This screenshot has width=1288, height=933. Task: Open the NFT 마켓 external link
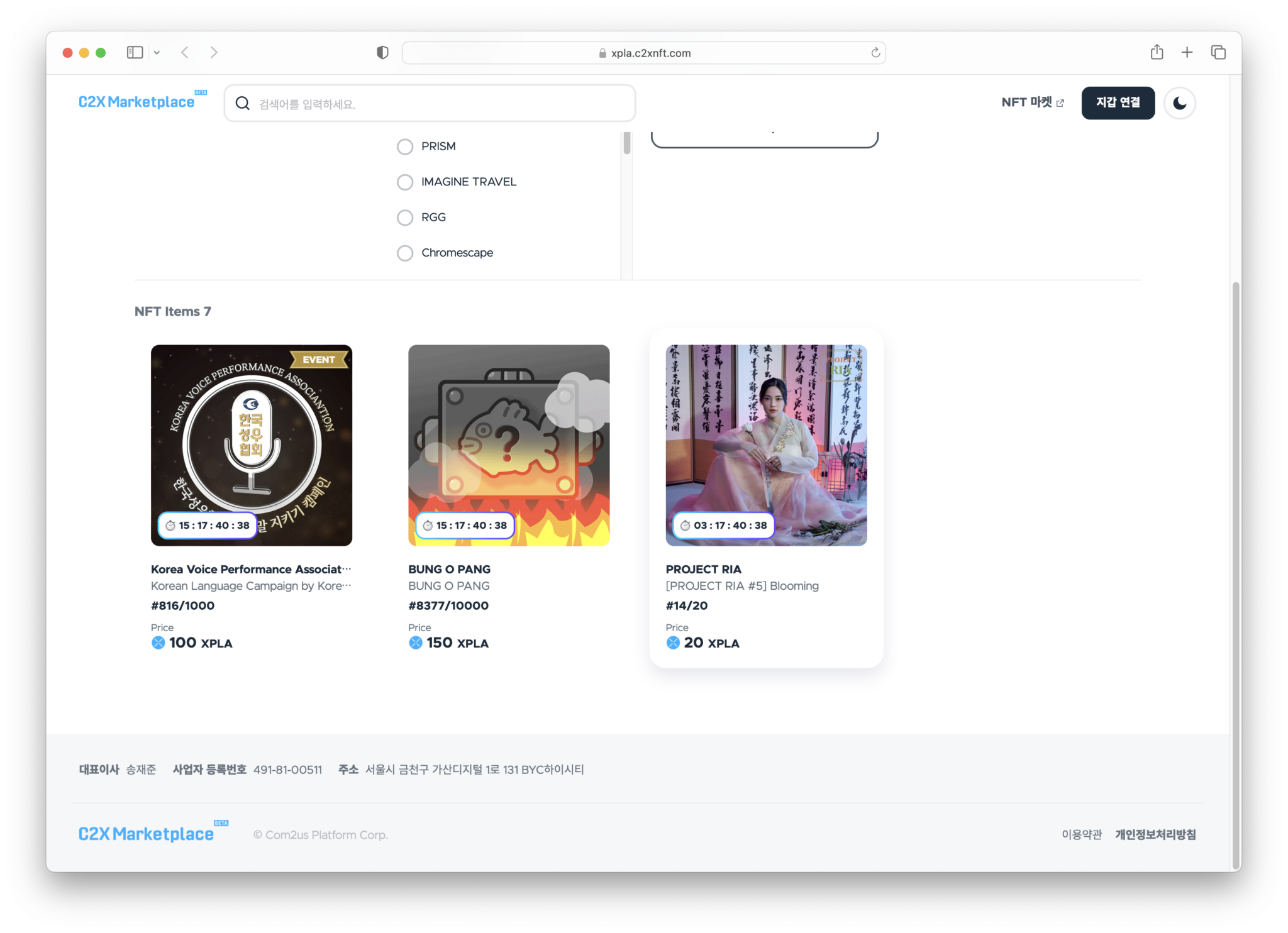[1032, 102]
